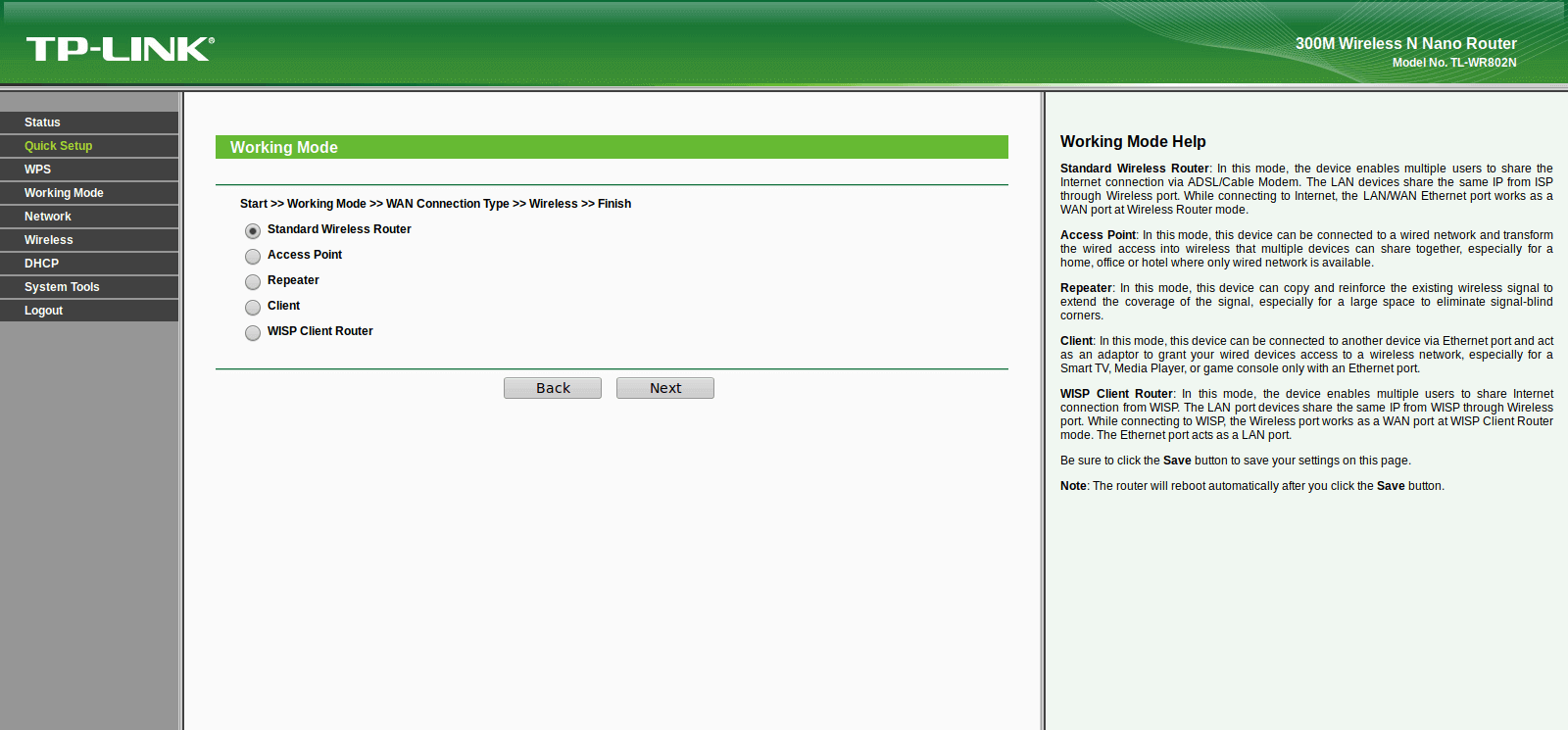Click Logout in the sidebar
This screenshot has width=1568, height=730.
89,311
